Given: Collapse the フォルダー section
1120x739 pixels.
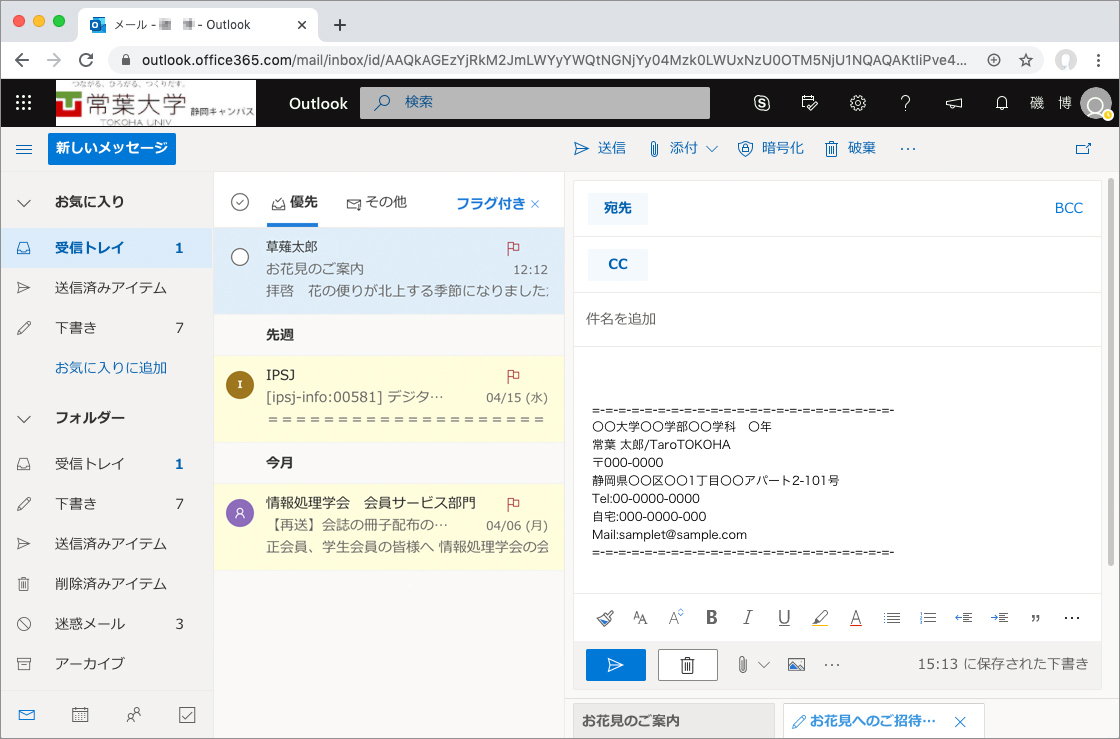Looking at the screenshot, I should click(25, 418).
